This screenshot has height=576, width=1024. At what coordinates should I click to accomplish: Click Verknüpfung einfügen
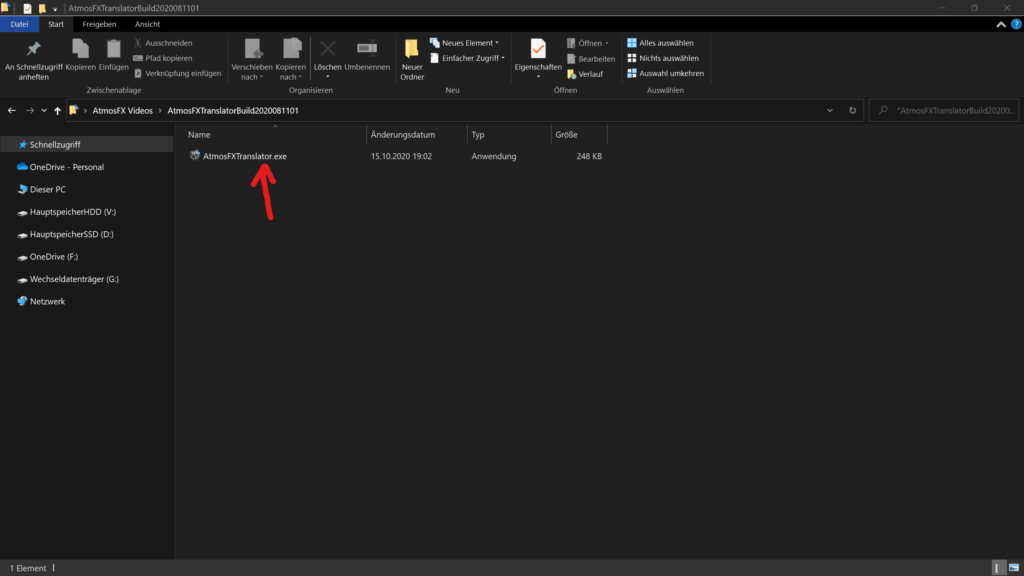(178, 73)
